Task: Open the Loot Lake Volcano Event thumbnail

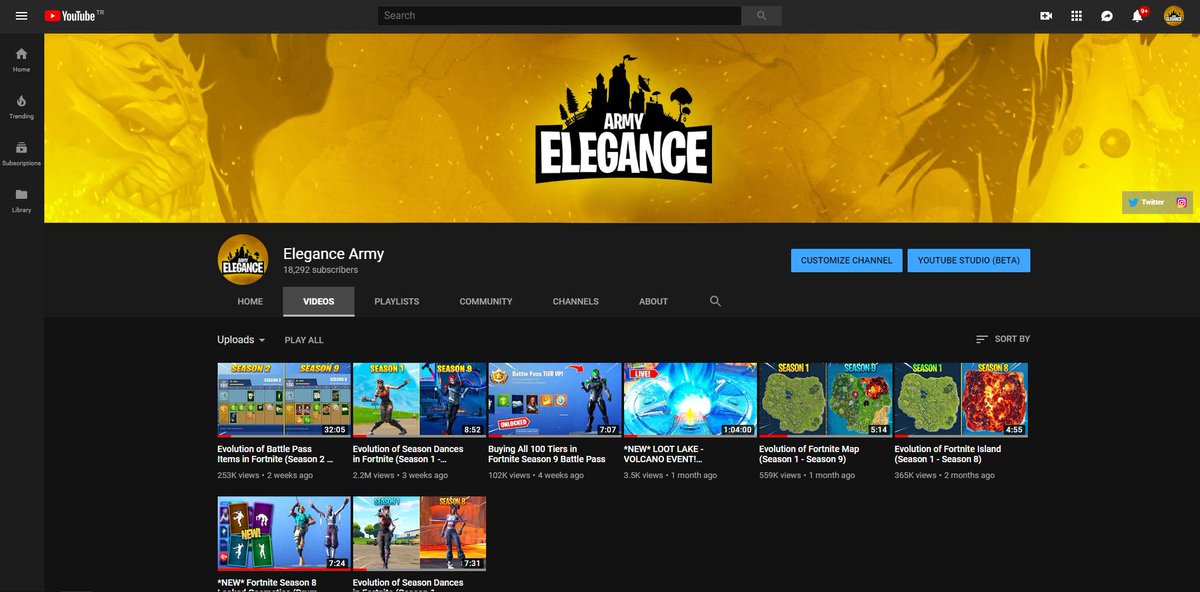Action: [x=690, y=400]
